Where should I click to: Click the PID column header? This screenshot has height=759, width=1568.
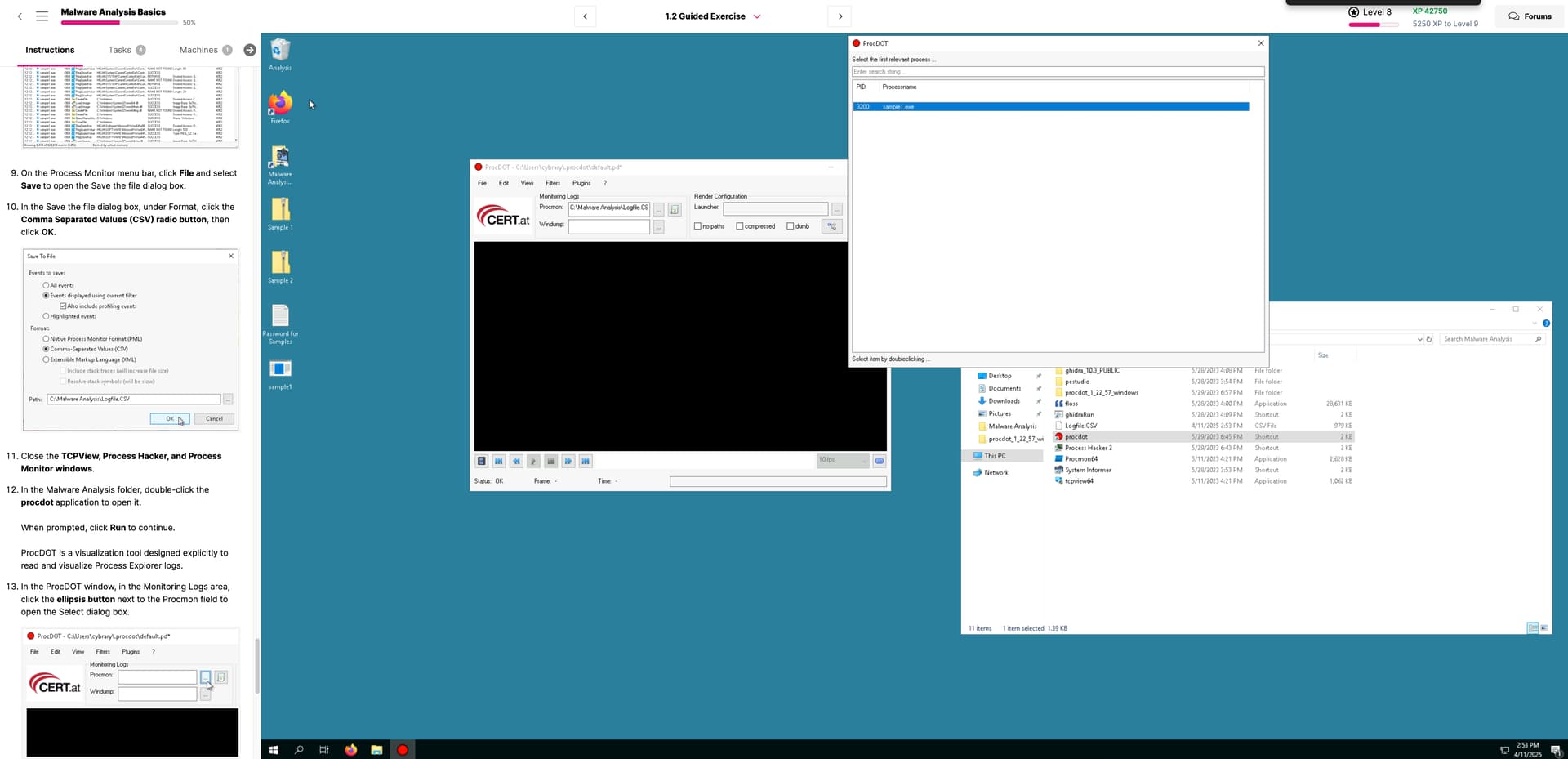(x=861, y=87)
